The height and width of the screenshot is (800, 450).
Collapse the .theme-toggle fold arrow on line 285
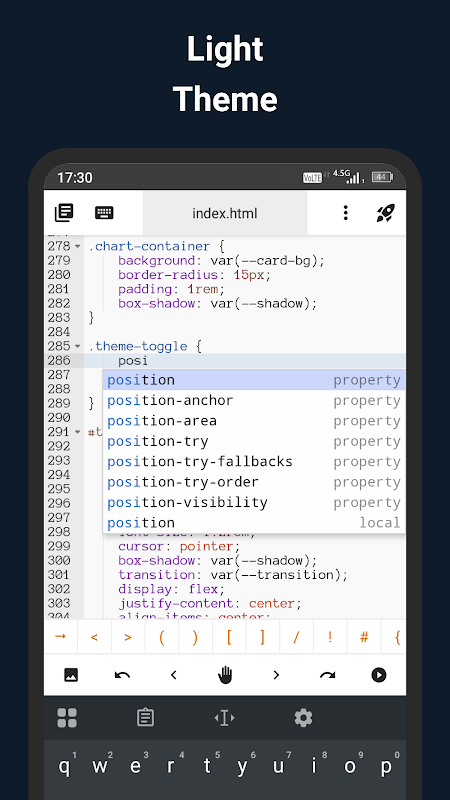click(78, 346)
